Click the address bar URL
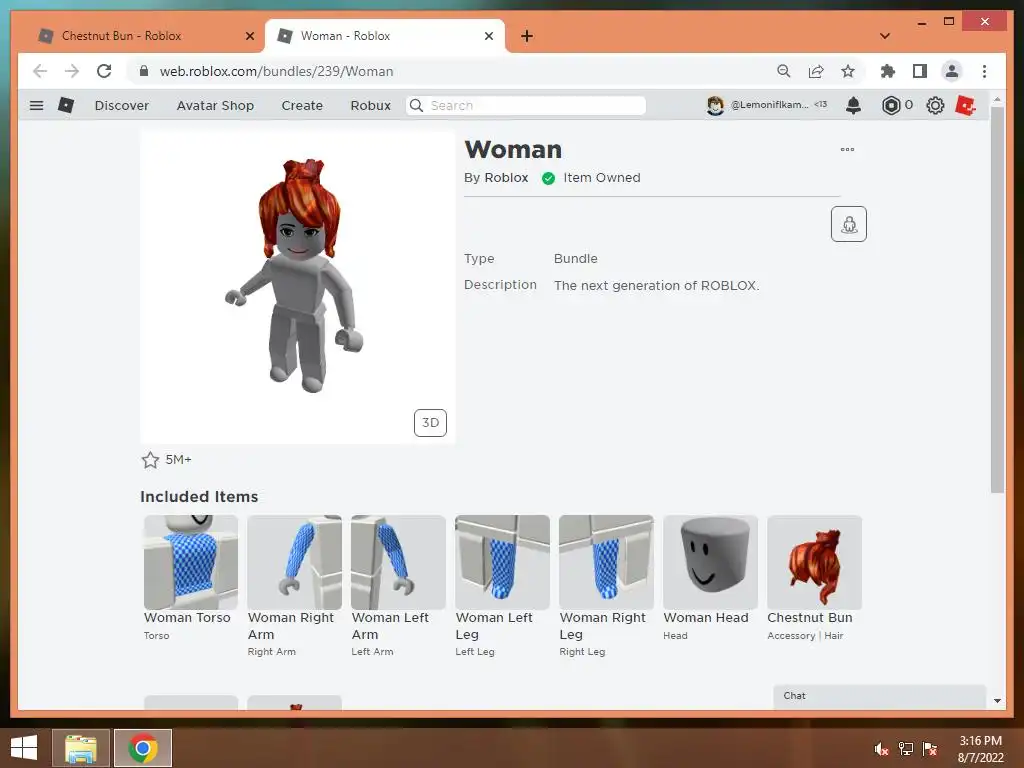 click(x=276, y=71)
